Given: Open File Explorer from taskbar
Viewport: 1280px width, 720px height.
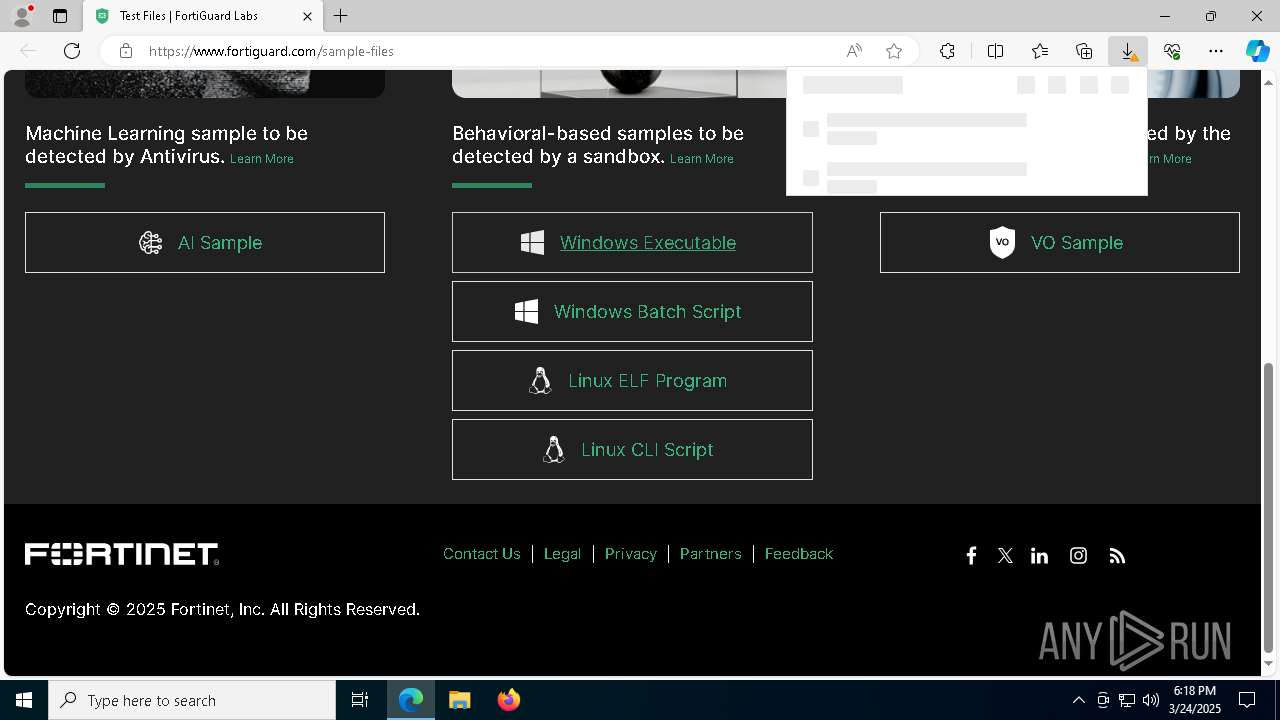Looking at the screenshot, I should point(460,700).
